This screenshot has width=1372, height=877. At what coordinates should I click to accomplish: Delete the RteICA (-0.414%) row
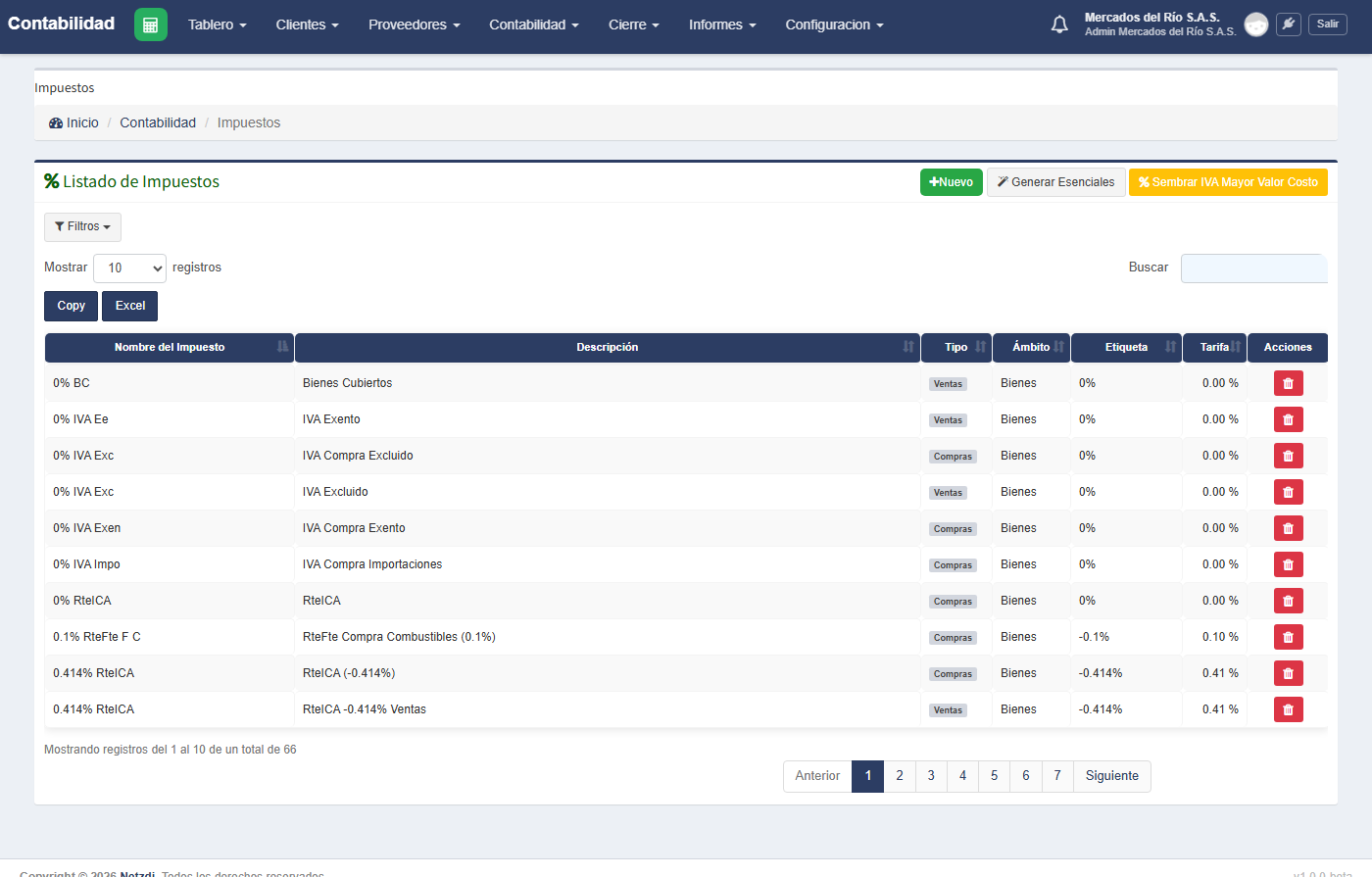coord(1288,673)
